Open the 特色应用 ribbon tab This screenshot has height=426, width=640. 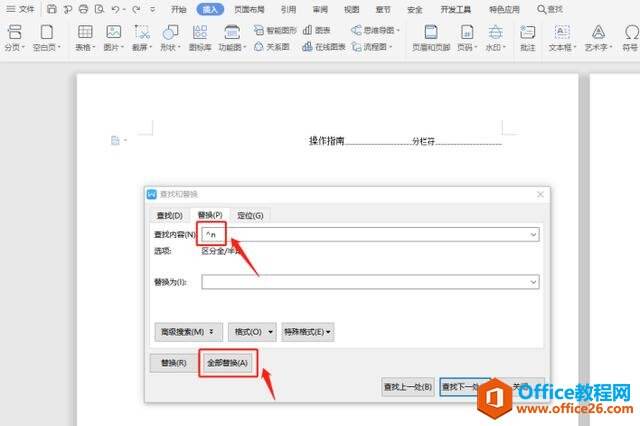point(504,9)
